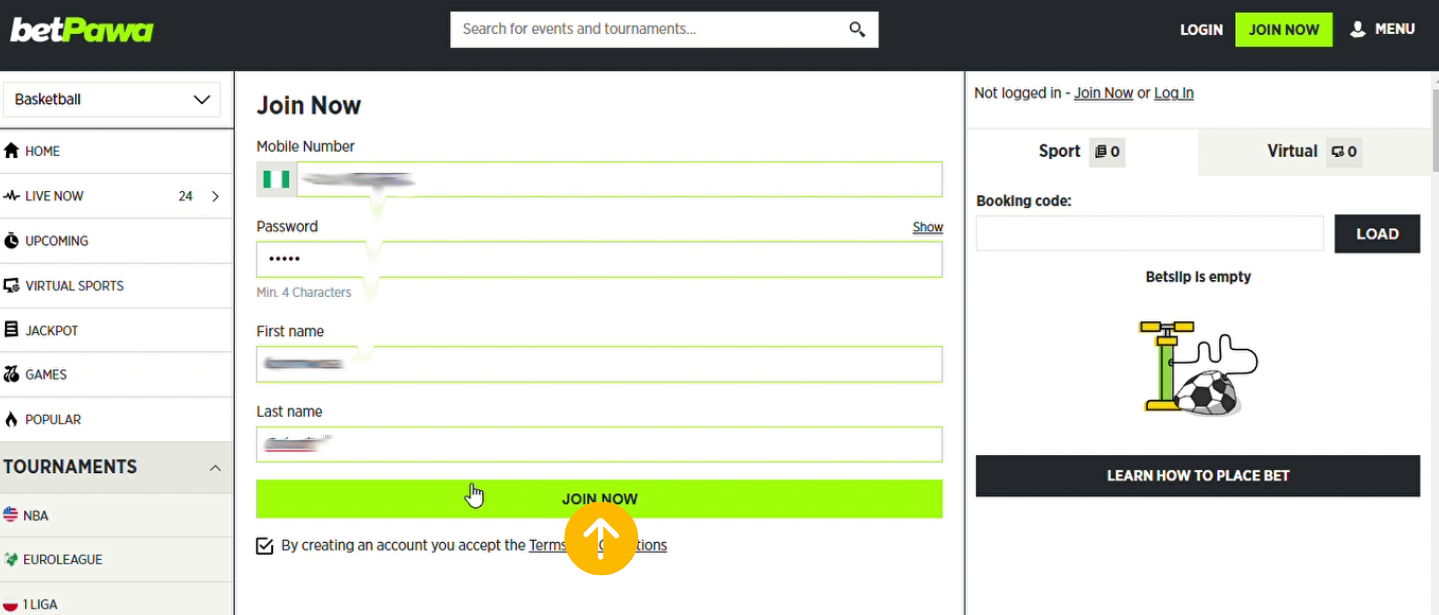Image resolution: width=1439 pixels, height=615 pixels.
Task: Click the Join Now link in betslip panel
Action: pyautogui.click(x=1104, y=93)
